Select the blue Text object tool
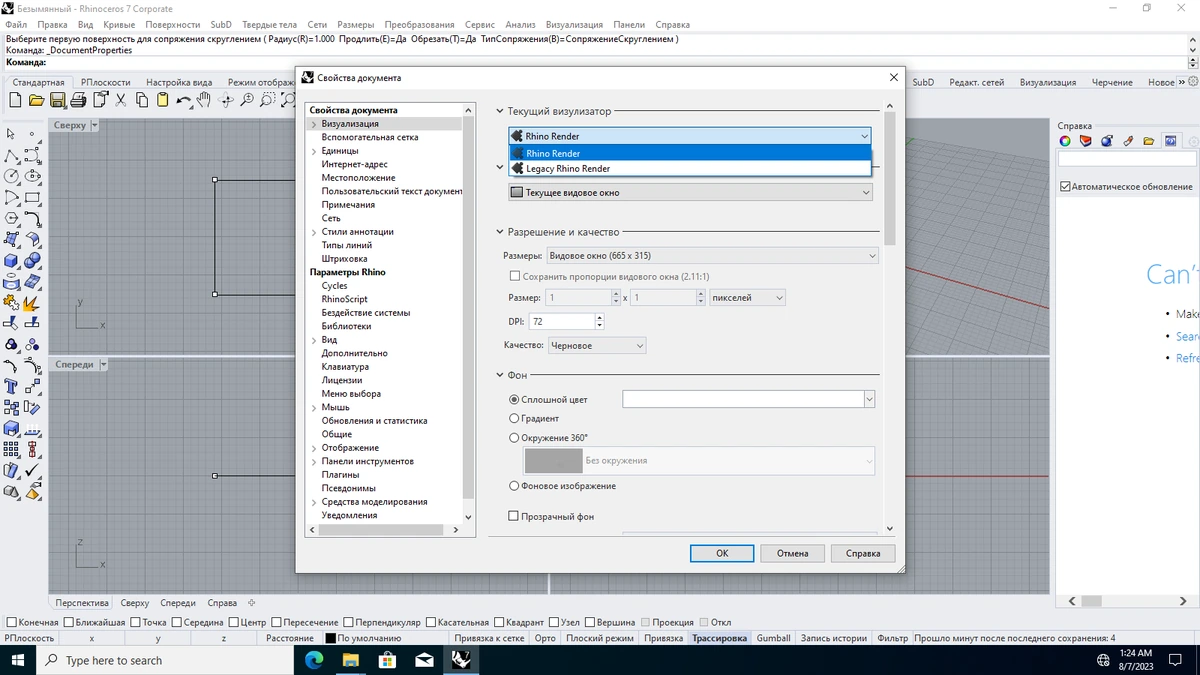This screenshot has width=1200, height=675. (11, 386)
